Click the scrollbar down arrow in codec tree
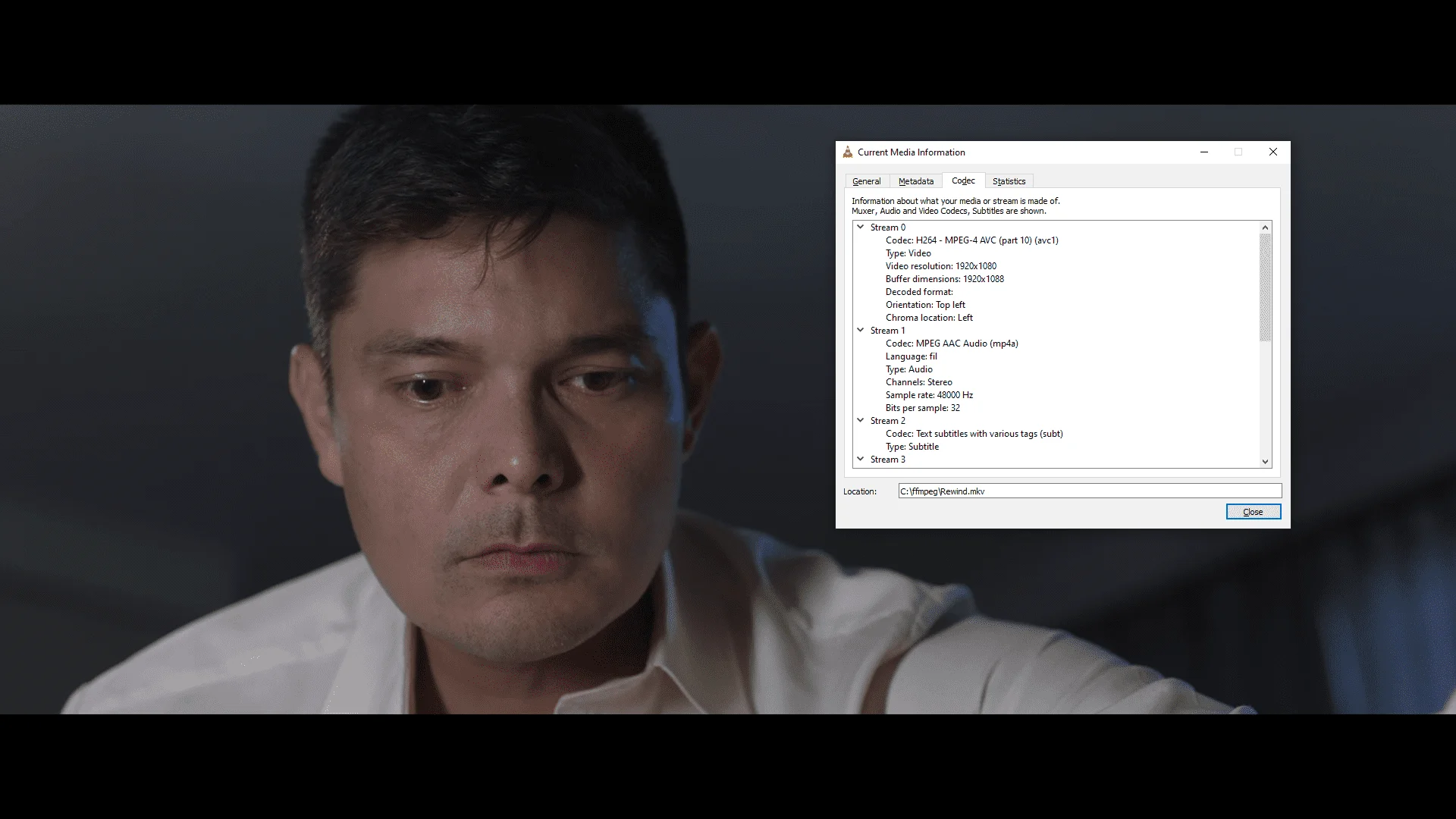This screenshot has height=819, width=1456. (x=1265, y=461)
